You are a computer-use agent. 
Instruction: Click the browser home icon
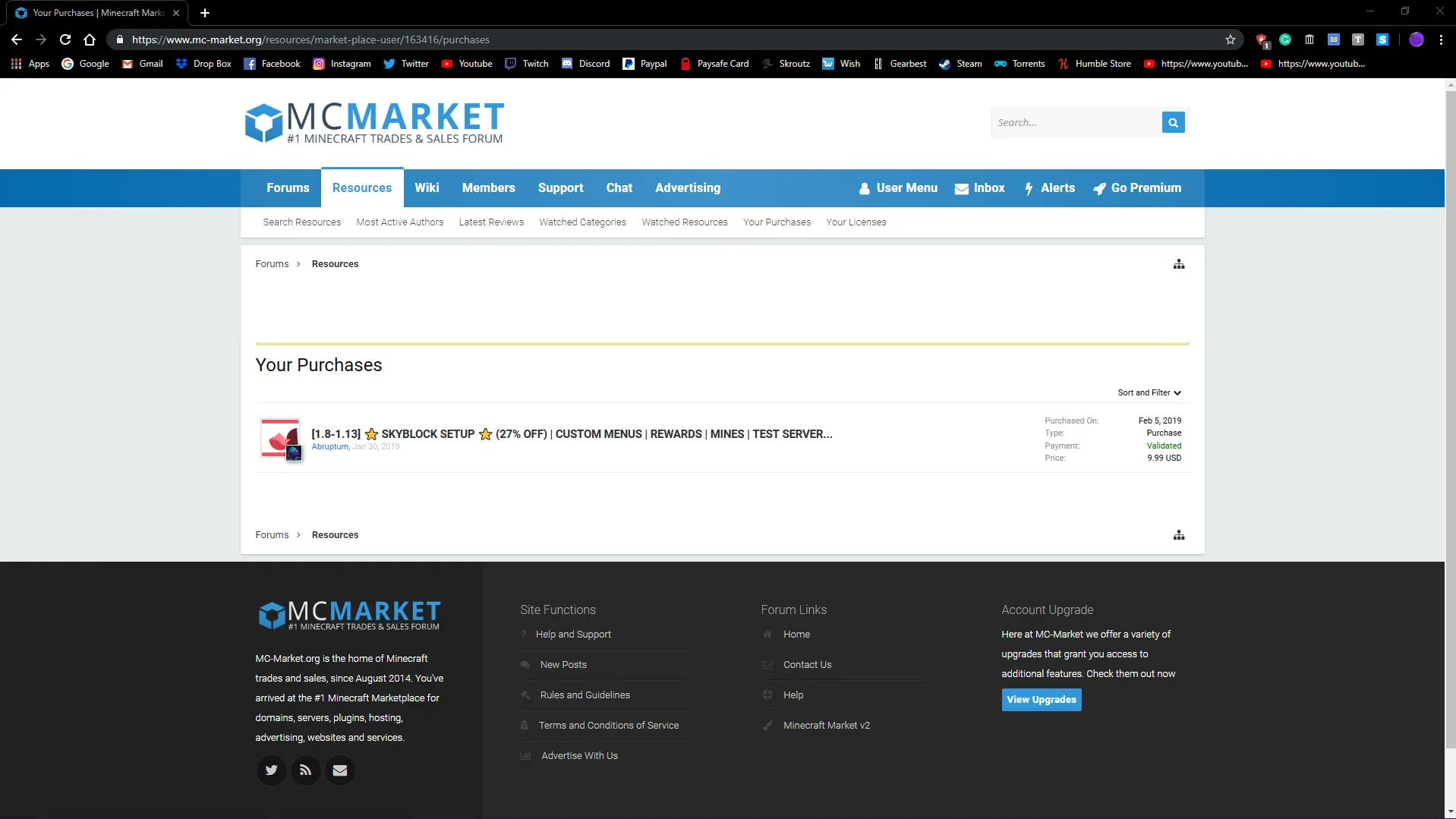(x=90, y=39)
